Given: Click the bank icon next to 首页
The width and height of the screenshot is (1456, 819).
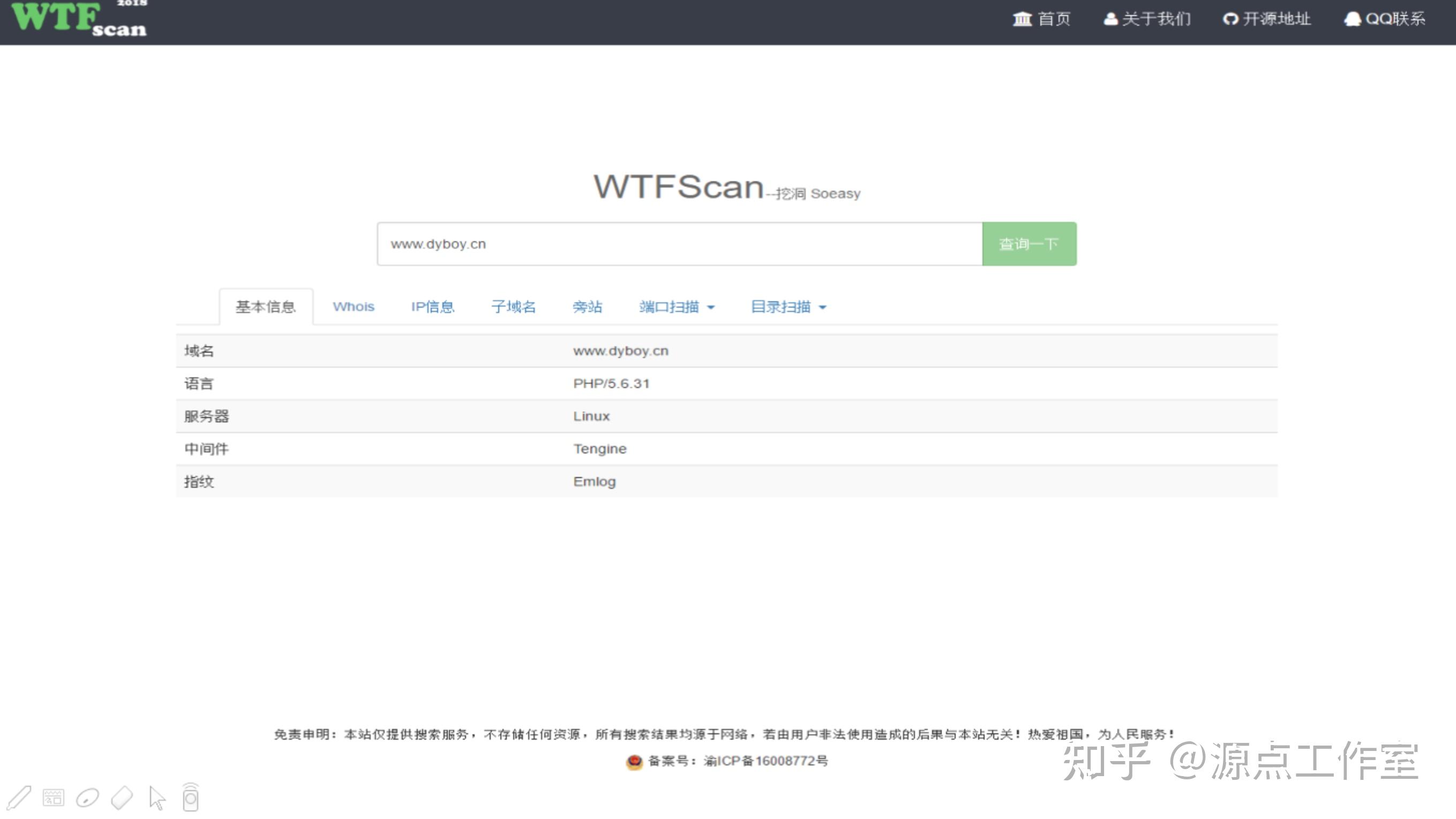Looking at the screenshot, I should pos(1021,19).
